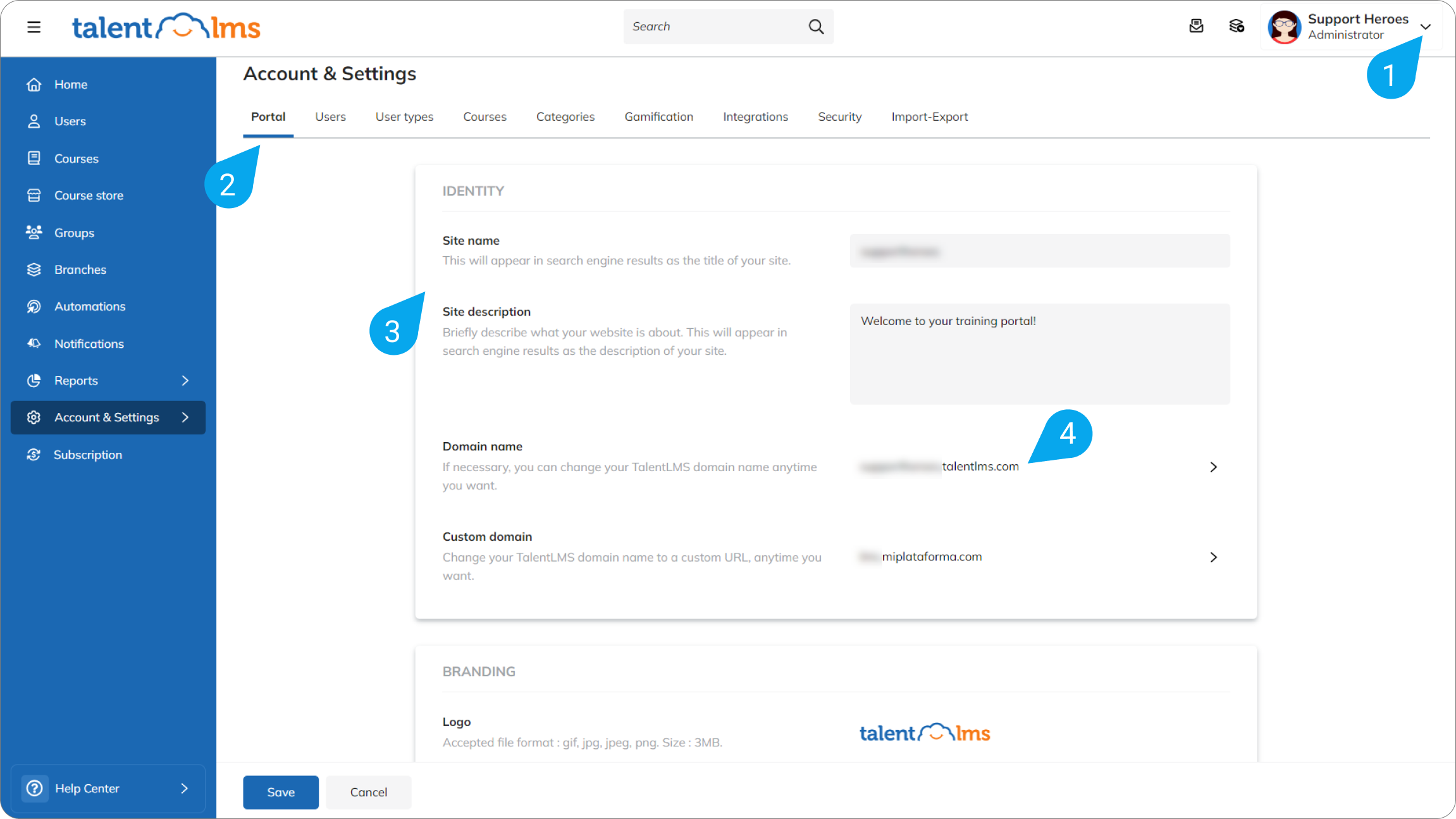Click the Course store icon
Screen dimensions: 1456x819
pos(34,195)
